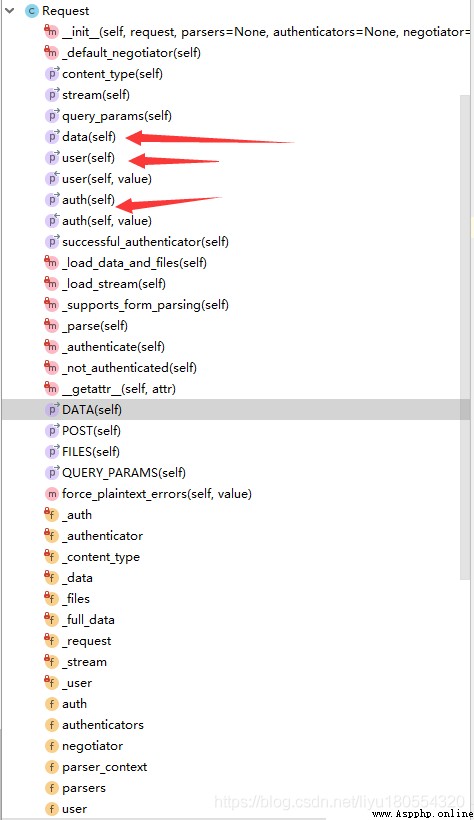Click the orange field icon beside negotiator
Image resolution: width=474 pixels, height=820 pixels.
52,746
